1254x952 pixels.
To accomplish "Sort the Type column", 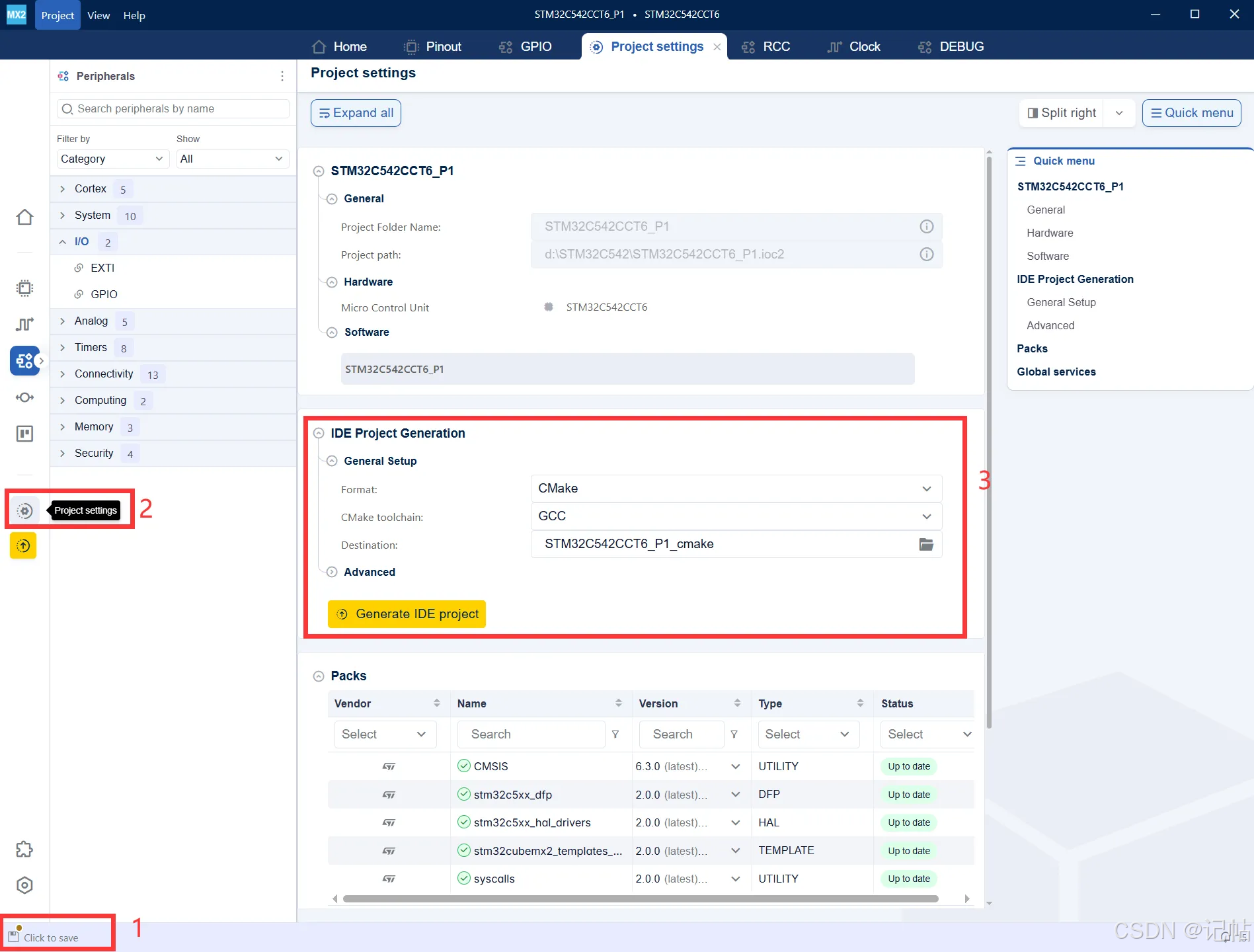I will tap(860, 703).
